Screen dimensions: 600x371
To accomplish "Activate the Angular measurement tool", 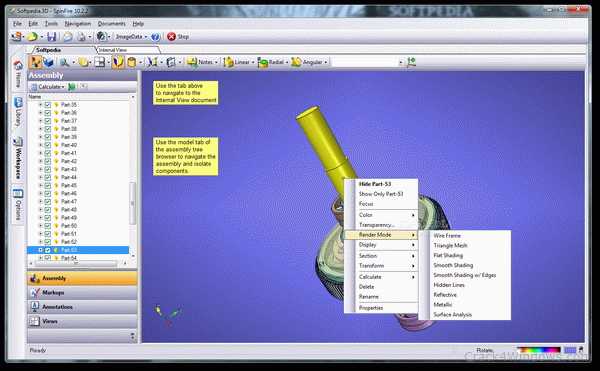I will pos(308,62).
